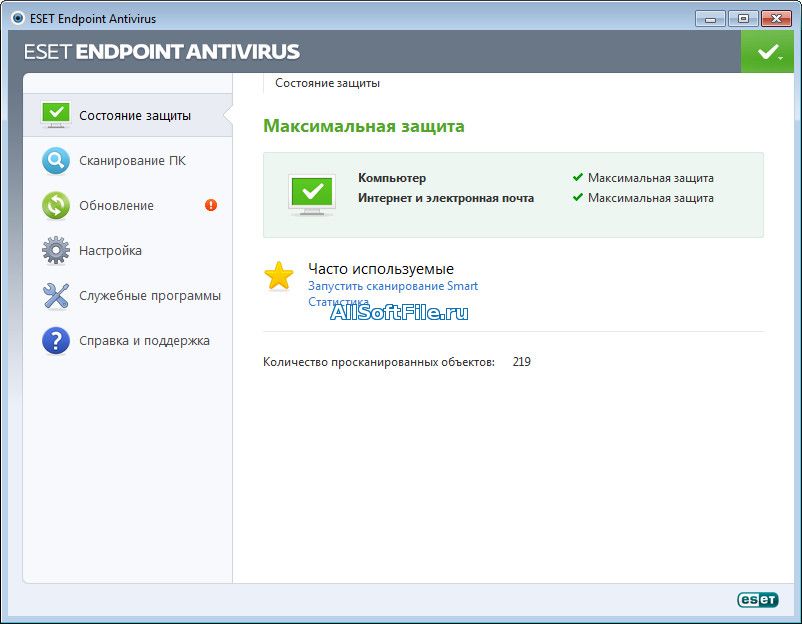Click the gear Setup icon
802x624 pixels.
56,250
